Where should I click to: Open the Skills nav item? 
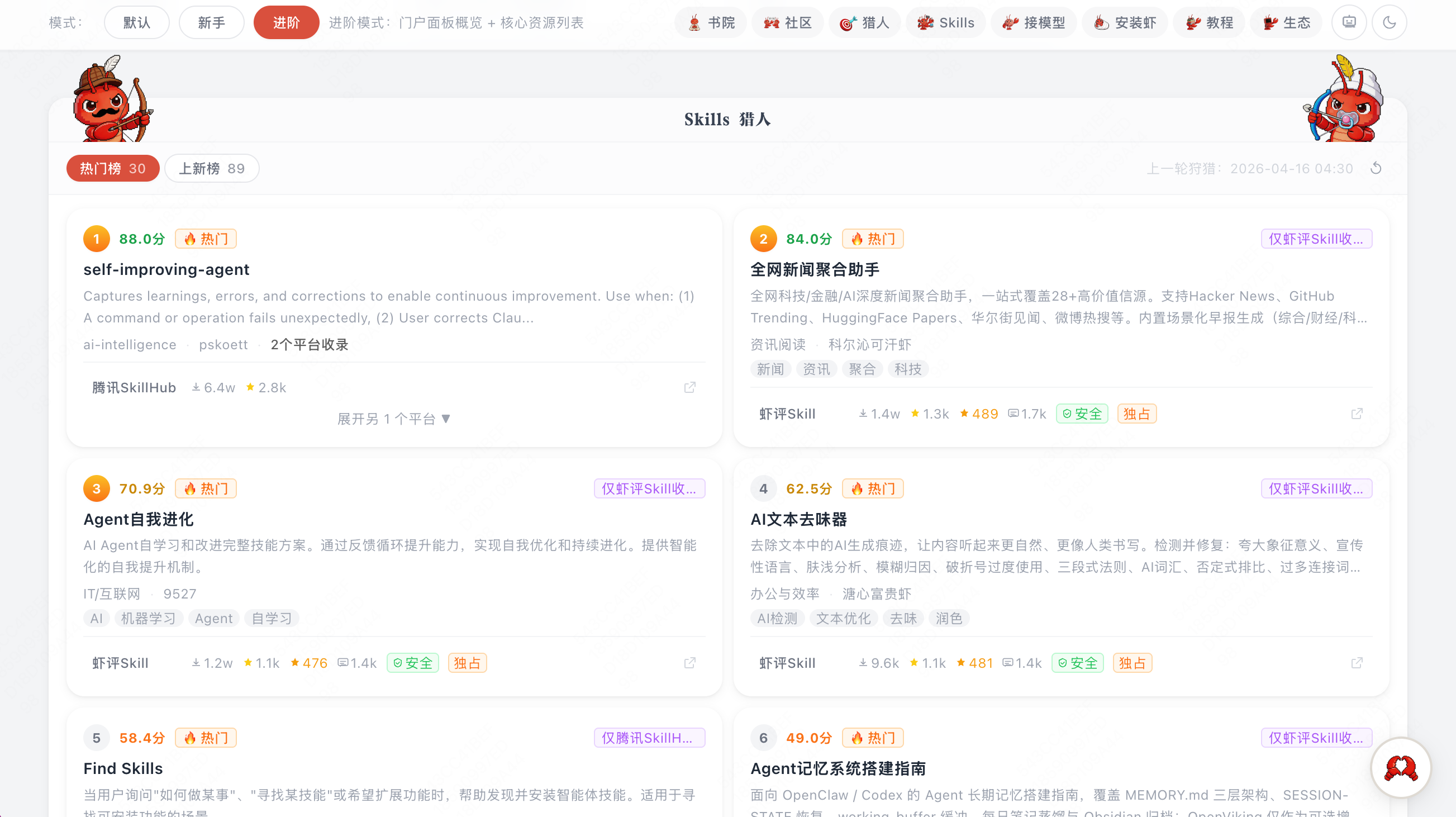(x=945, y=22)
